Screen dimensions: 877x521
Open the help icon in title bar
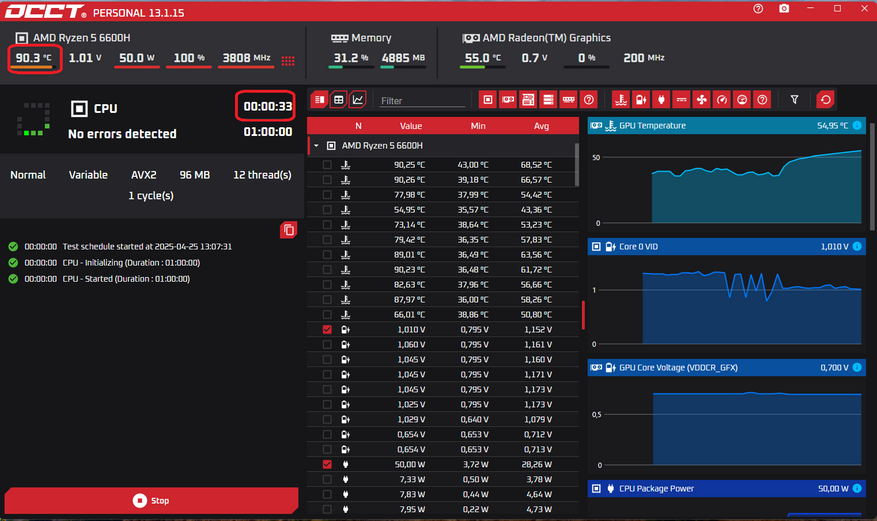(x=758, y=8)
